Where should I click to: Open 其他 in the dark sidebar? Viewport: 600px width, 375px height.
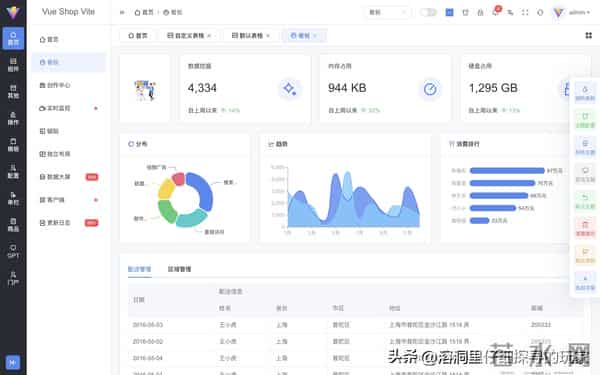pos(13,91)
